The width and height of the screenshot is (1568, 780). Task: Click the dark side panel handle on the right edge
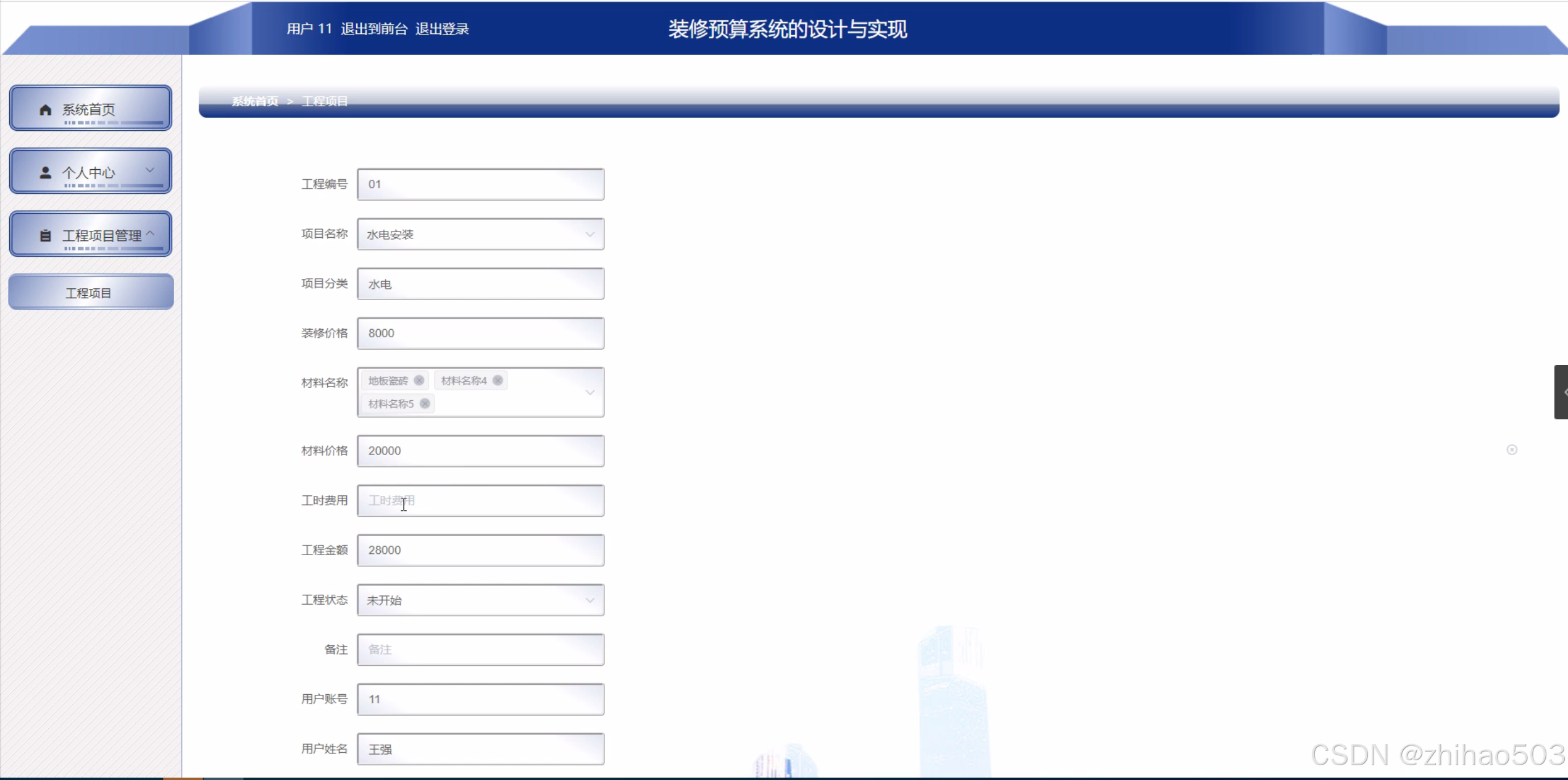[1561, 392]
